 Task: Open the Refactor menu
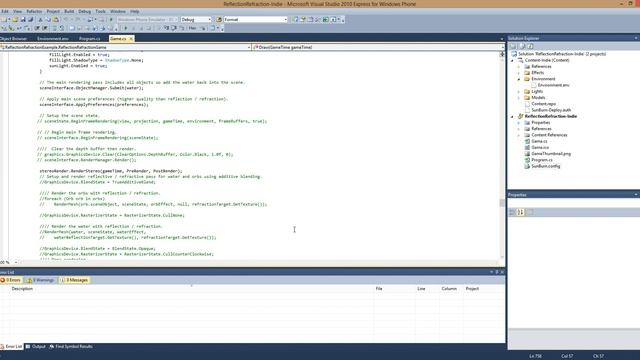pyautogui.click(x=34, y=11)
